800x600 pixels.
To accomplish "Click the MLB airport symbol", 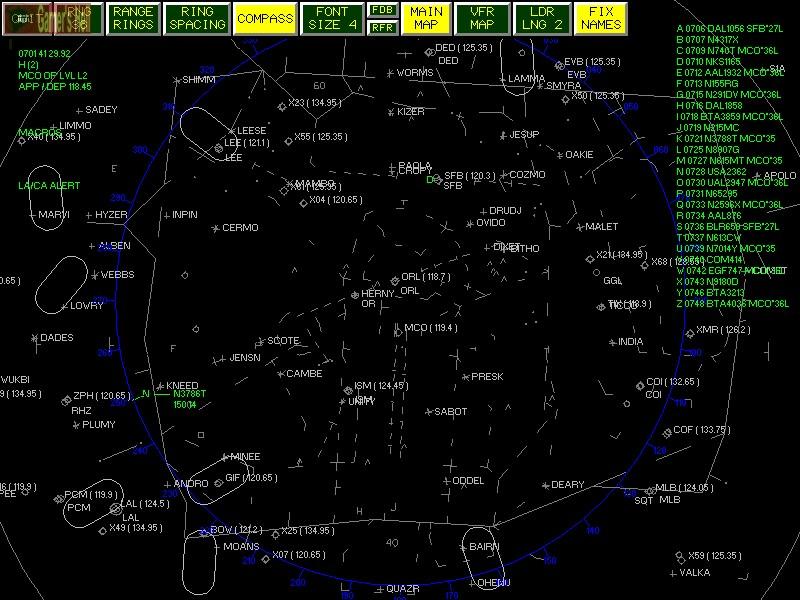I will pos(650,491).
